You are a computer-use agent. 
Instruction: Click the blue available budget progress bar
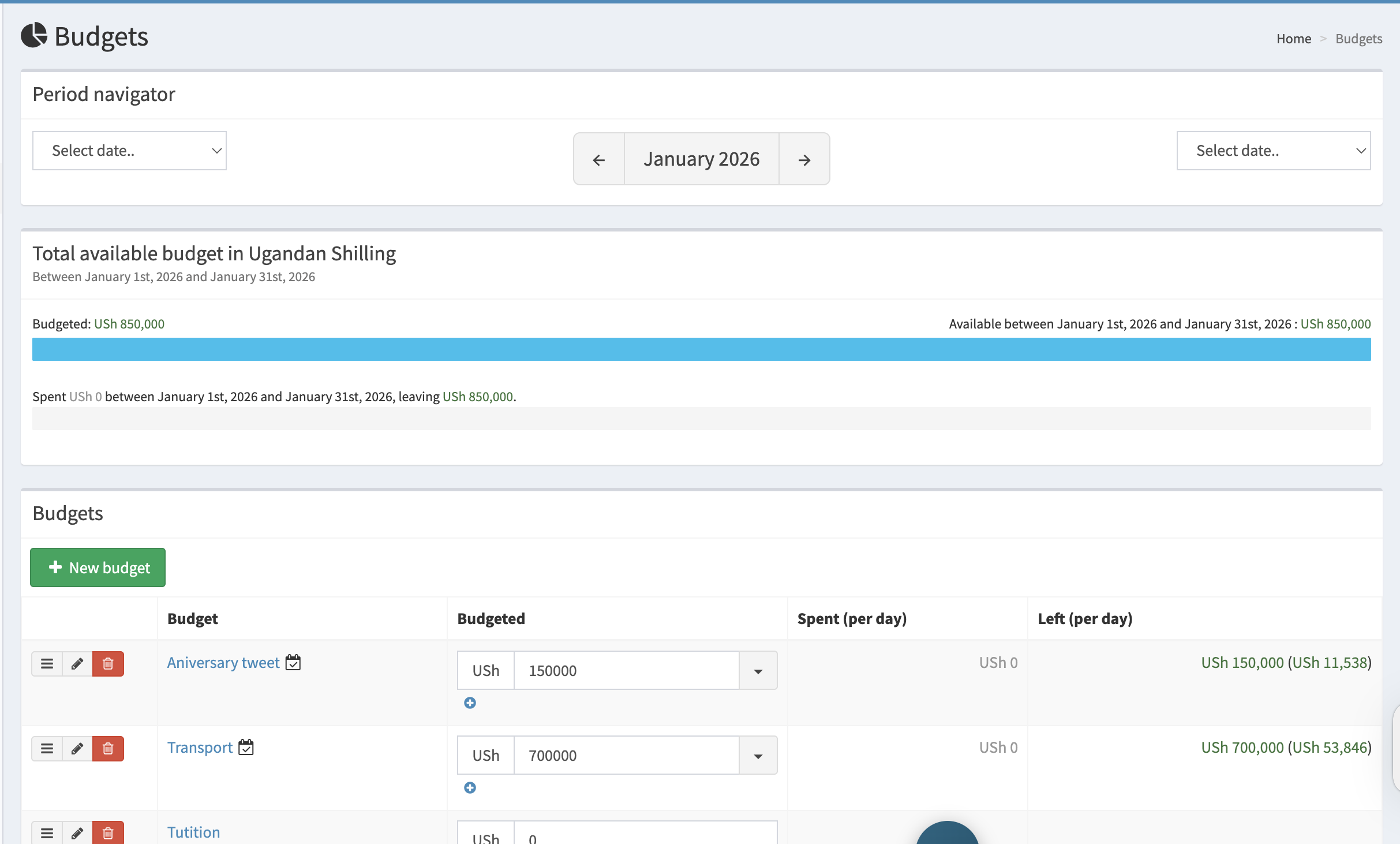[702, 349]
